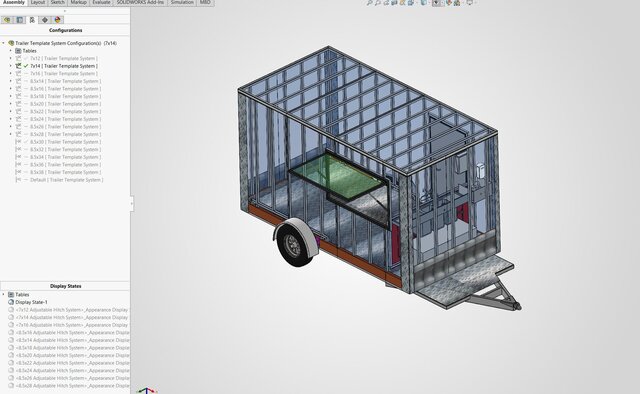The width and height of the screenshot is (640, 394).
Task: Switch to the Assembly tab
Action: [x=13, y=2]
